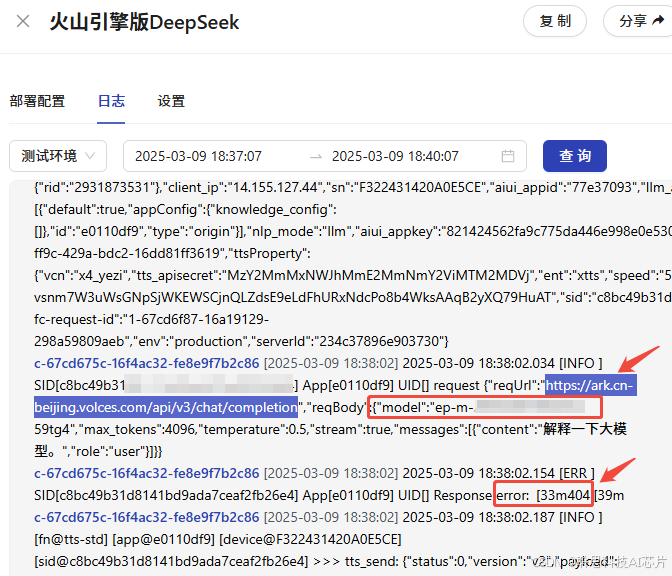Click the share arrow icon
This screenshot has width=672, height=576.
tap(658, 20)
